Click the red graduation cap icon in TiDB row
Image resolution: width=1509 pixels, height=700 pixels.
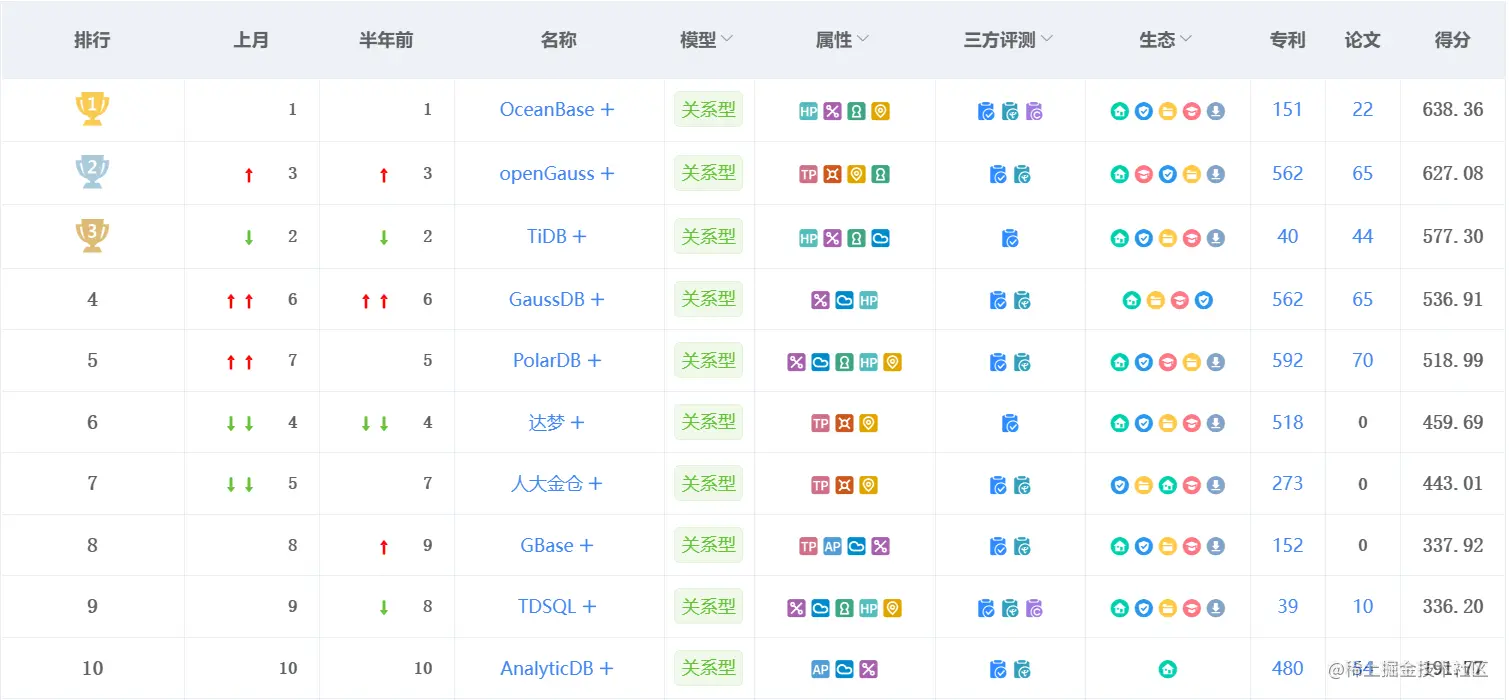[1192, 238]
